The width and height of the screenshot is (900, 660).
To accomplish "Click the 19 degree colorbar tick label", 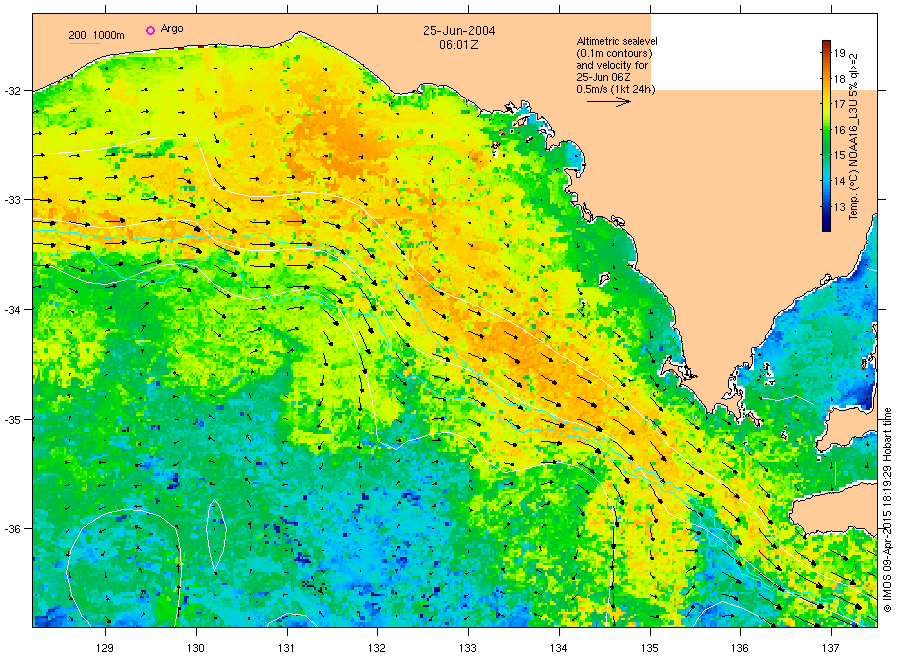I will pos(840,53).
